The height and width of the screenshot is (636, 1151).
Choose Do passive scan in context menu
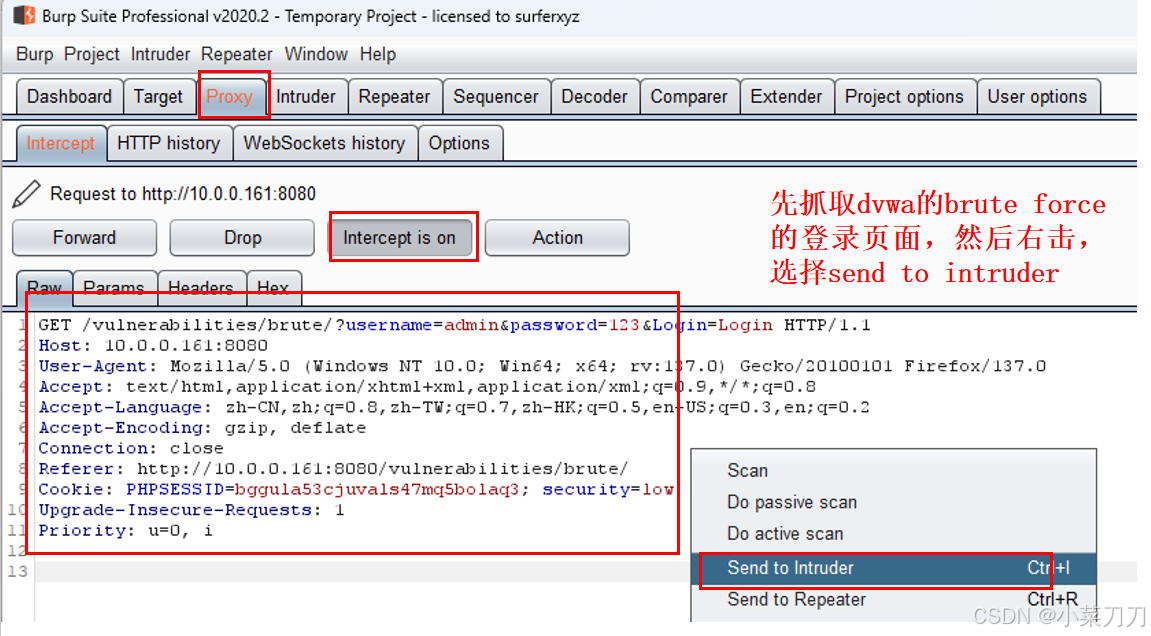[893, 502]
